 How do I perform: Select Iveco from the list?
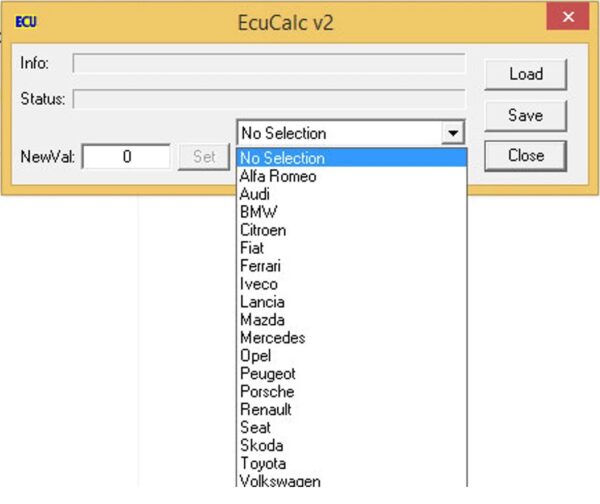352,284
